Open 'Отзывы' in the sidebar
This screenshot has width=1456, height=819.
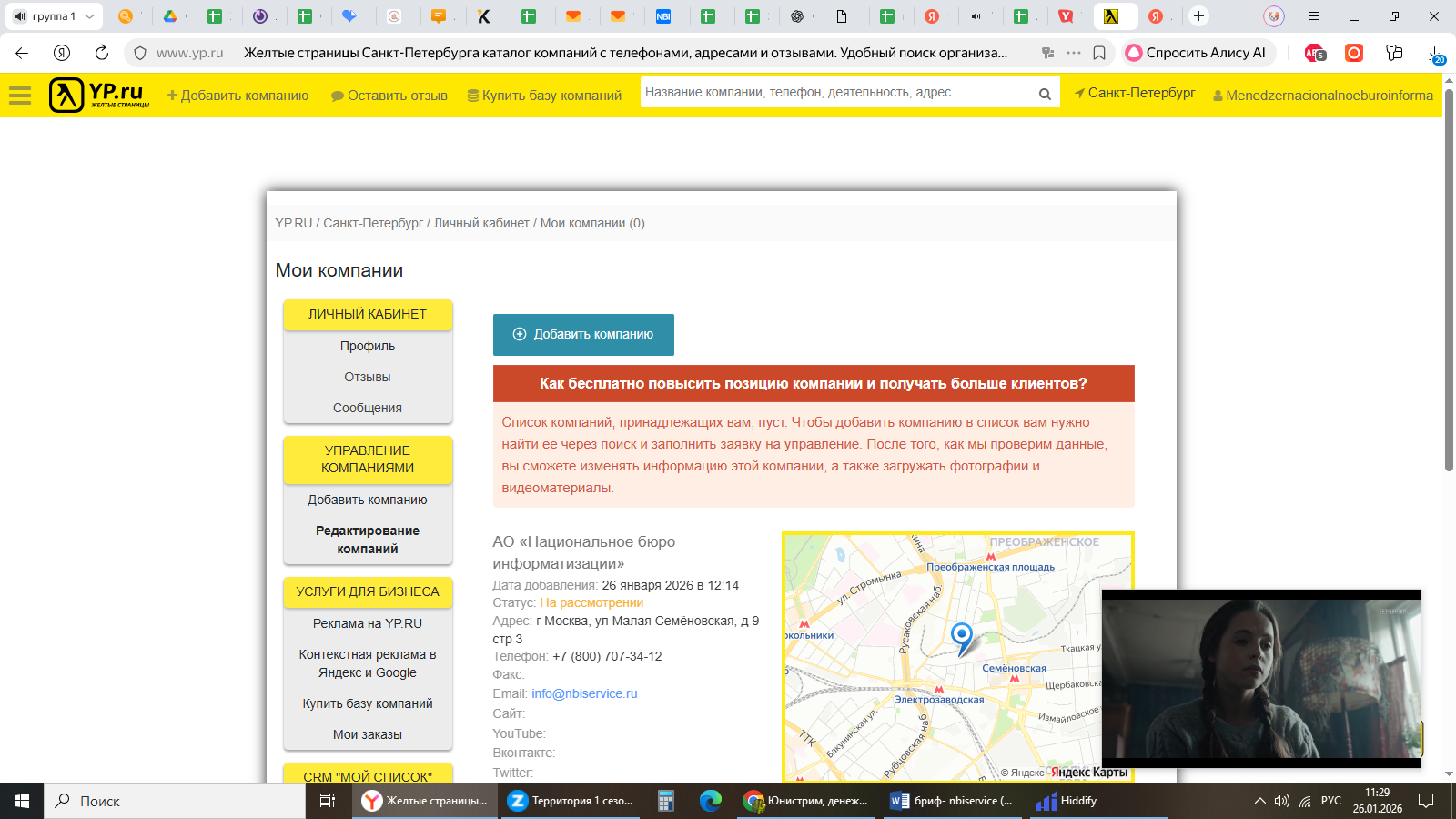(368, 377)
